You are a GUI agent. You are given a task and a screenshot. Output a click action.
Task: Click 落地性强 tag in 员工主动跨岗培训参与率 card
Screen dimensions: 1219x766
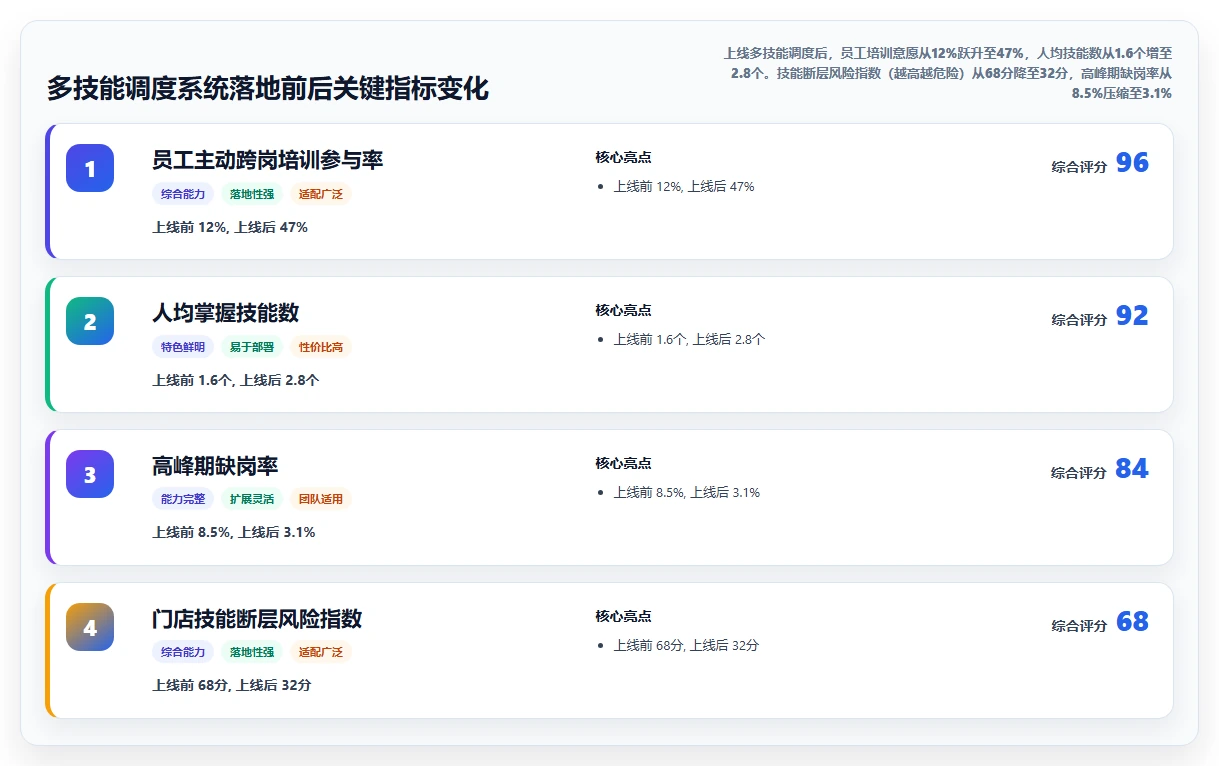[252, 194]
